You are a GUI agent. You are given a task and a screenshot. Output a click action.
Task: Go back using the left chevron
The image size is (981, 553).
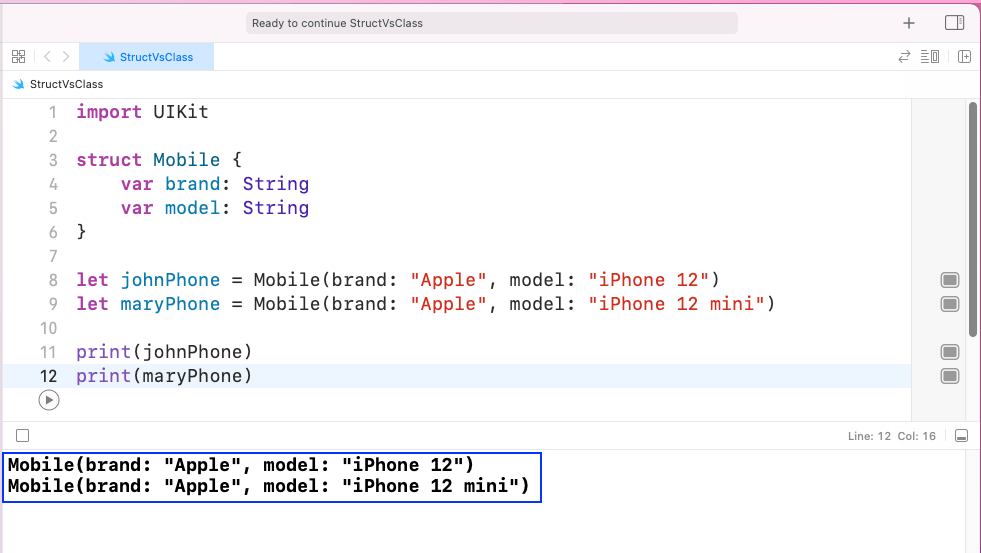47,57
